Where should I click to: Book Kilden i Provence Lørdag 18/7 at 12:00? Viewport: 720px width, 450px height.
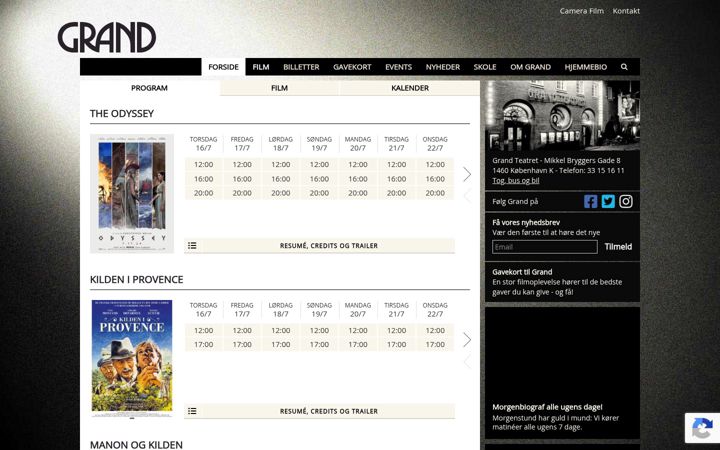281,330
